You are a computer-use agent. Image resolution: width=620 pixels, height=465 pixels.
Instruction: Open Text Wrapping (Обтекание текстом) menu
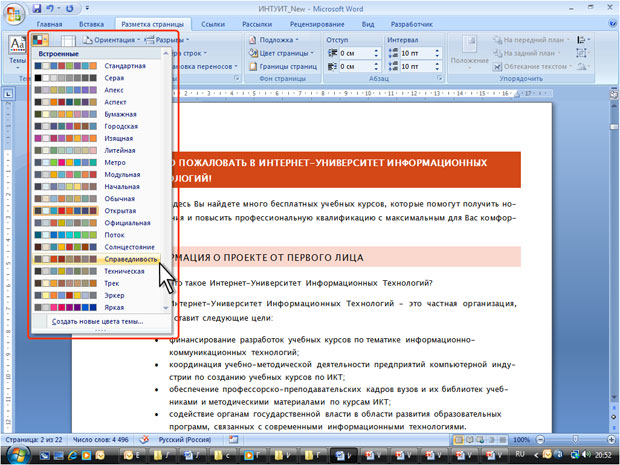pyautogui.click(x=532, y=66)
